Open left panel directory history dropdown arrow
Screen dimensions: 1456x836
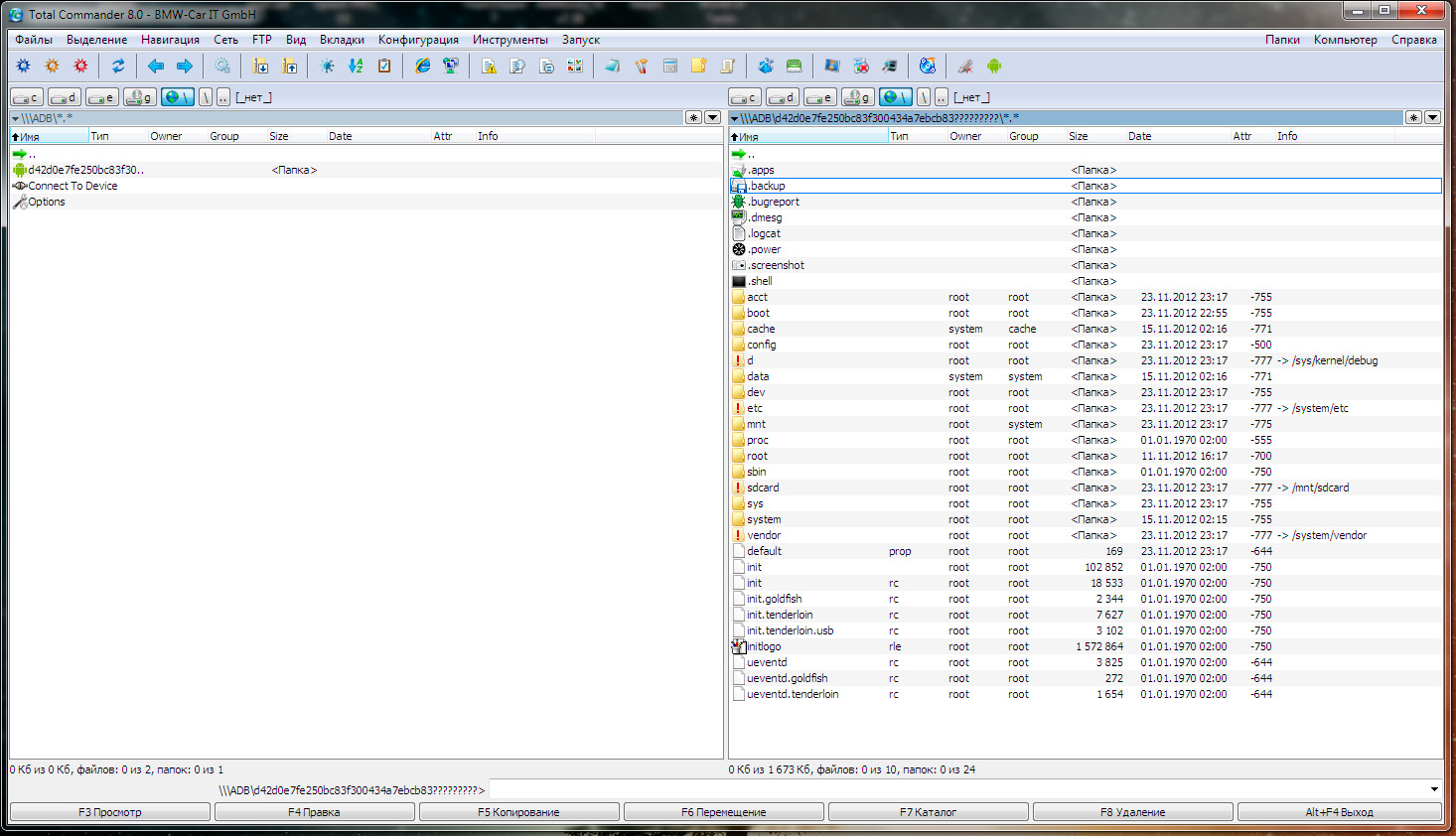coord(712,118)
